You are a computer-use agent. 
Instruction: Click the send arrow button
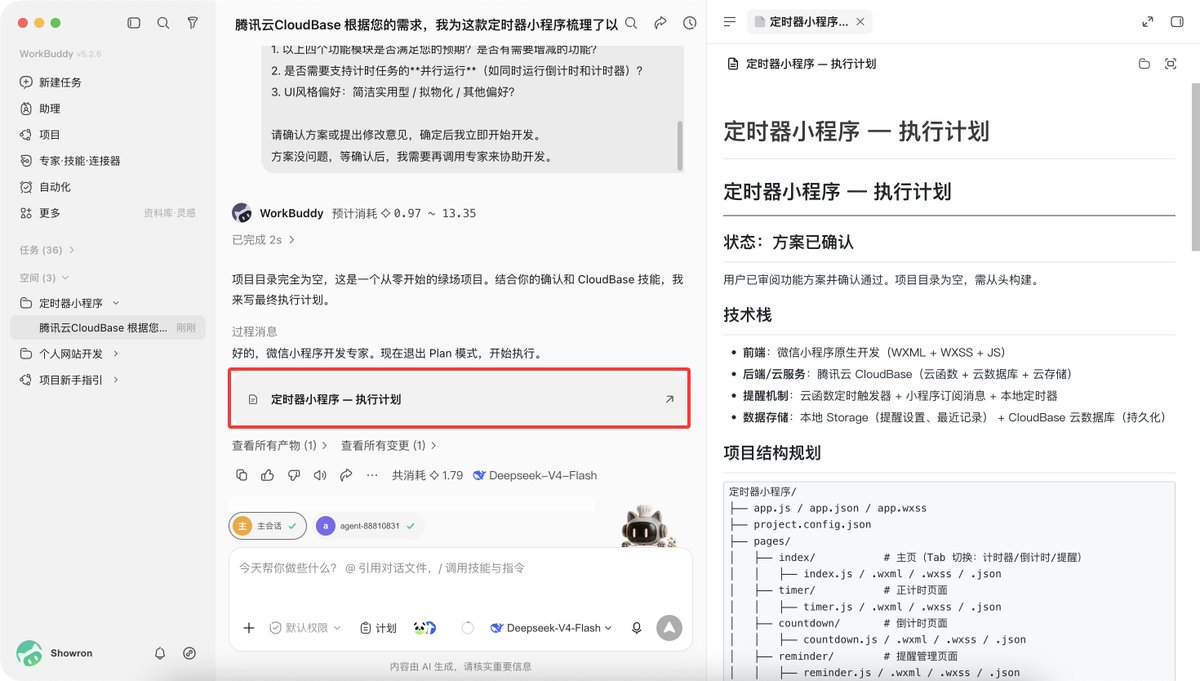pyautogui.click(x=669, y=627)
